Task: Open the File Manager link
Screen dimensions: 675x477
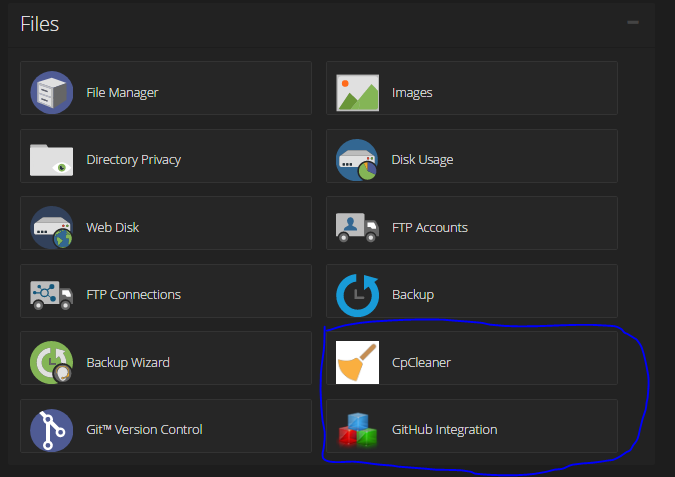Action: [122, 93]
